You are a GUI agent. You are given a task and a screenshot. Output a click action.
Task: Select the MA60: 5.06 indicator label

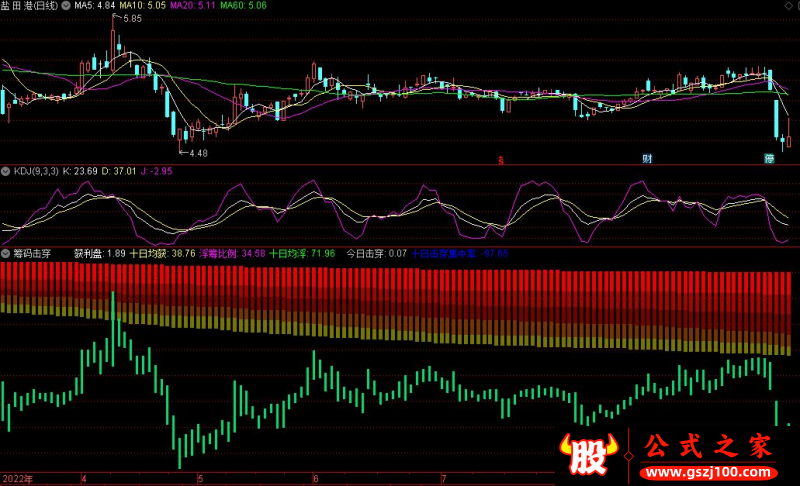click(x=245, y=6)
